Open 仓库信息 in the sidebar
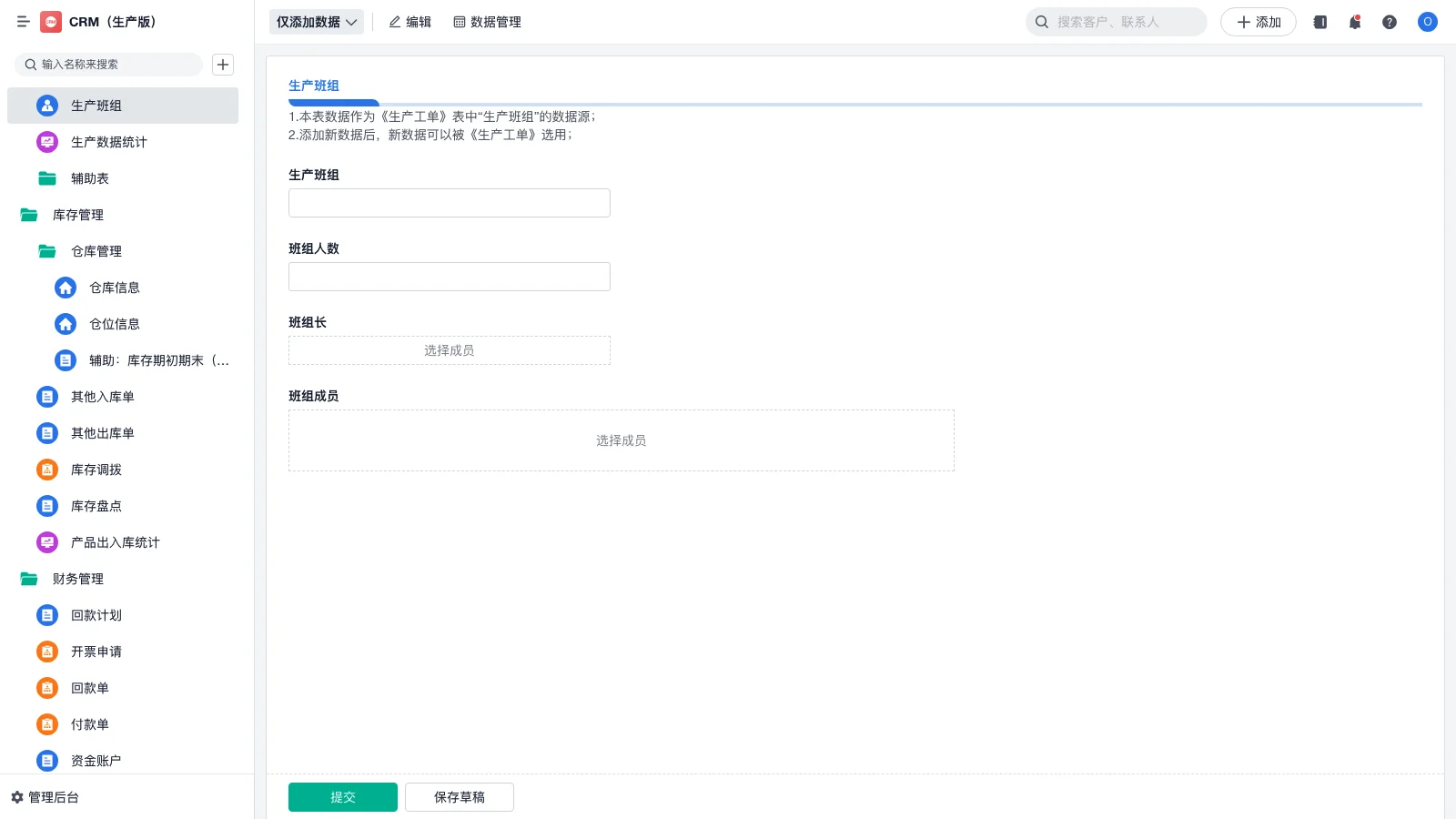 tap(115, 288)
